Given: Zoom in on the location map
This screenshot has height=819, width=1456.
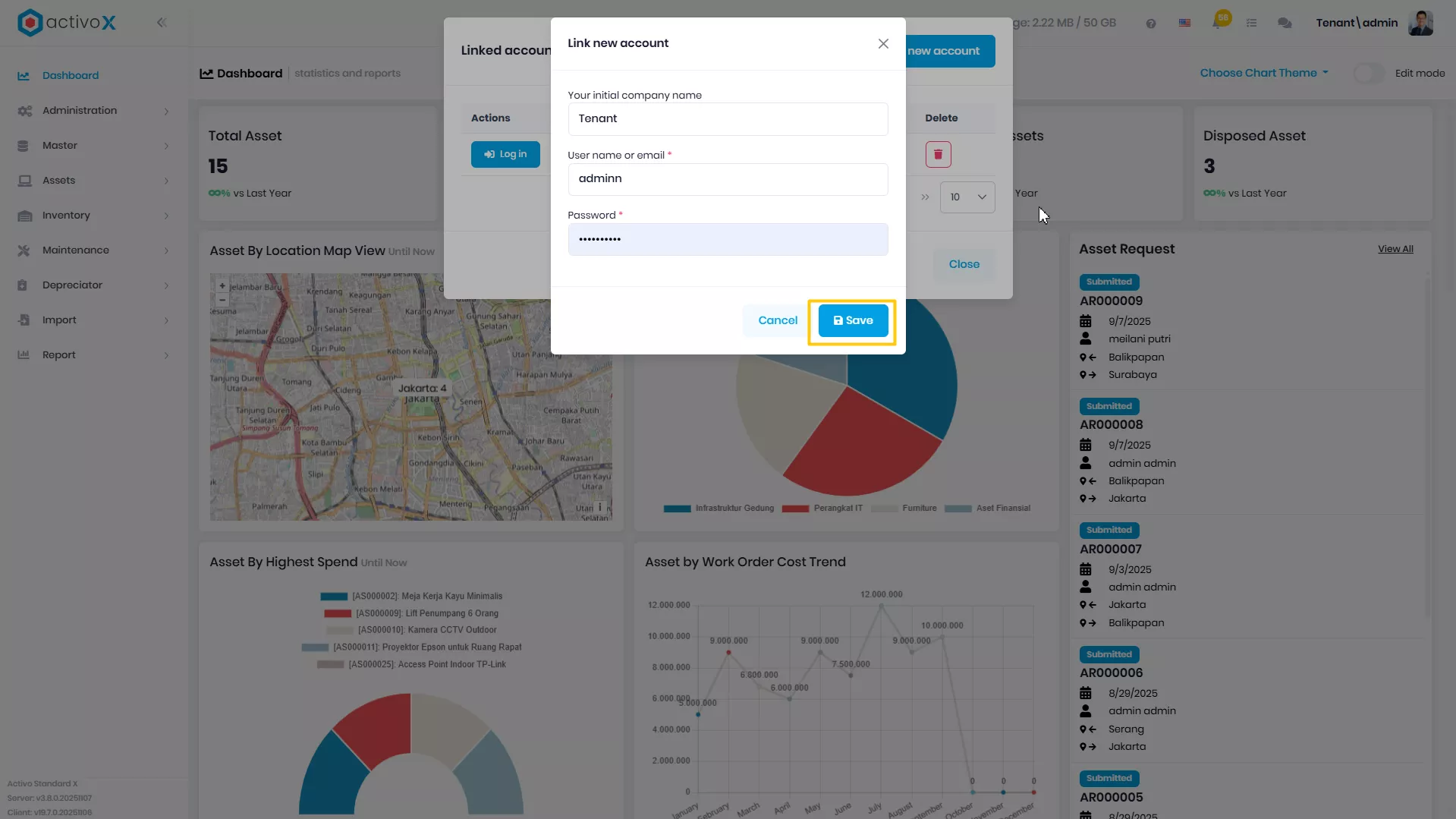Looking at the screenshot, I should coord(222,286).
